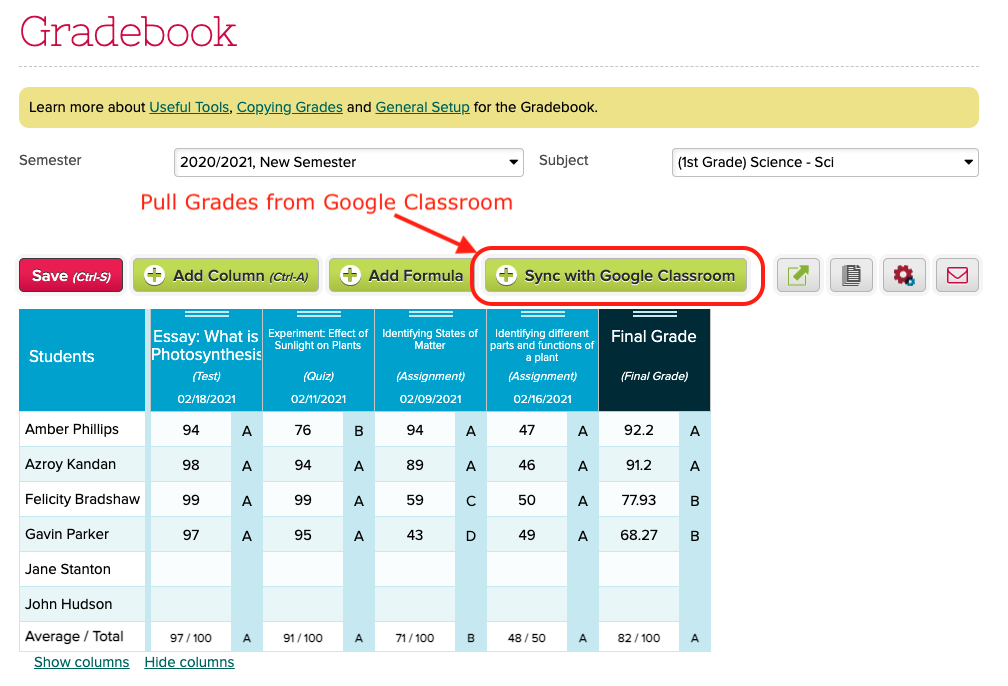Image resolution: width=1008 pixels, height=686 pixels.
Task: Click drag handle above Identifying States of Matter
Action: click(x=430, y=315)
